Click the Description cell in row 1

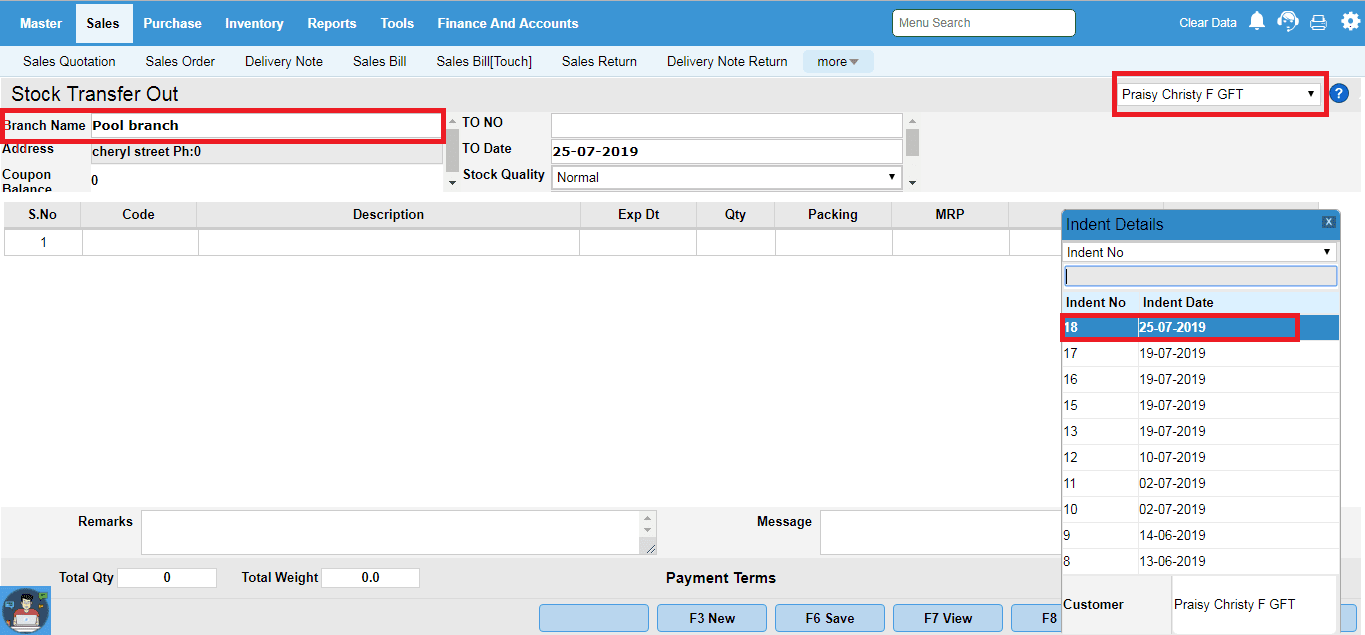tap(389, 242)
